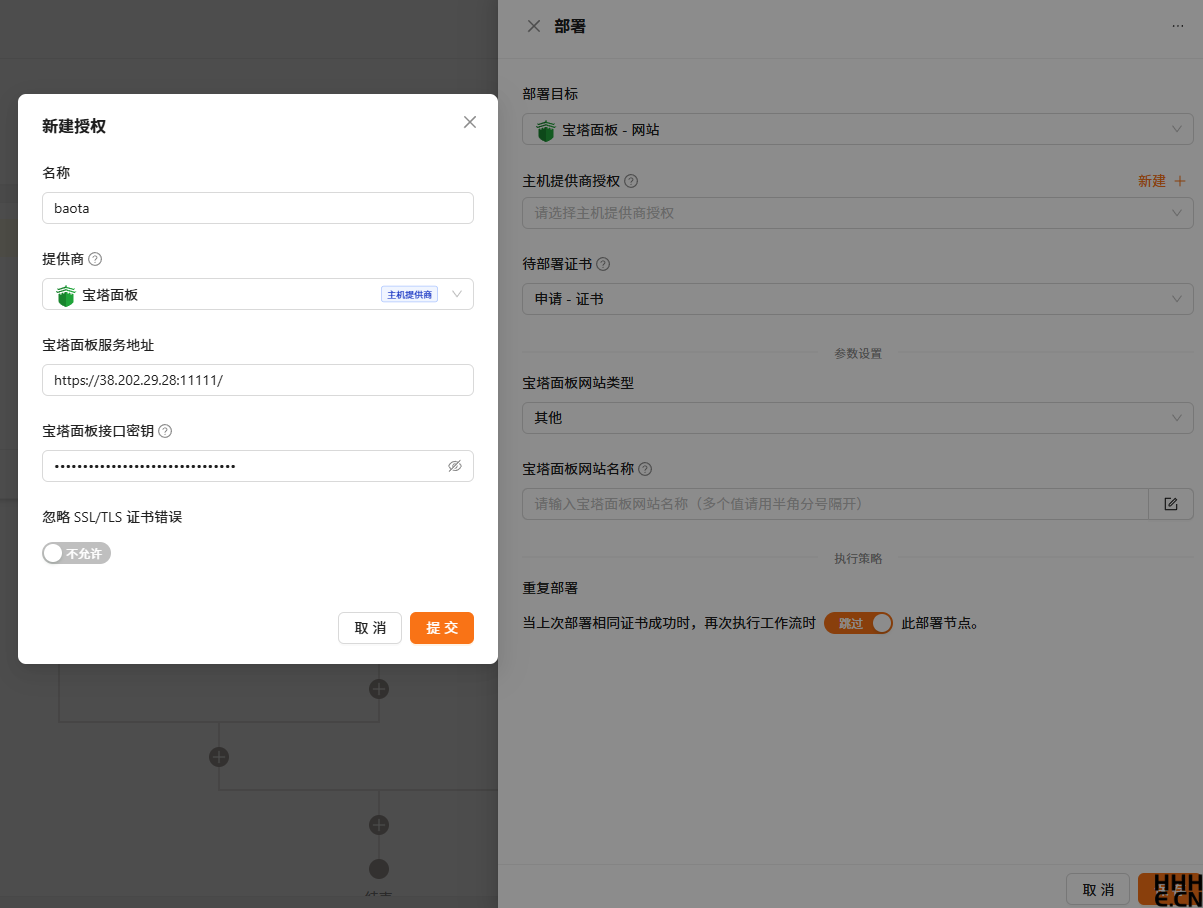The height and width of the screenshot is (908, 1203).
Task: Click the 宝塔面板接口密钥 password field
Action: click(258, 466)
